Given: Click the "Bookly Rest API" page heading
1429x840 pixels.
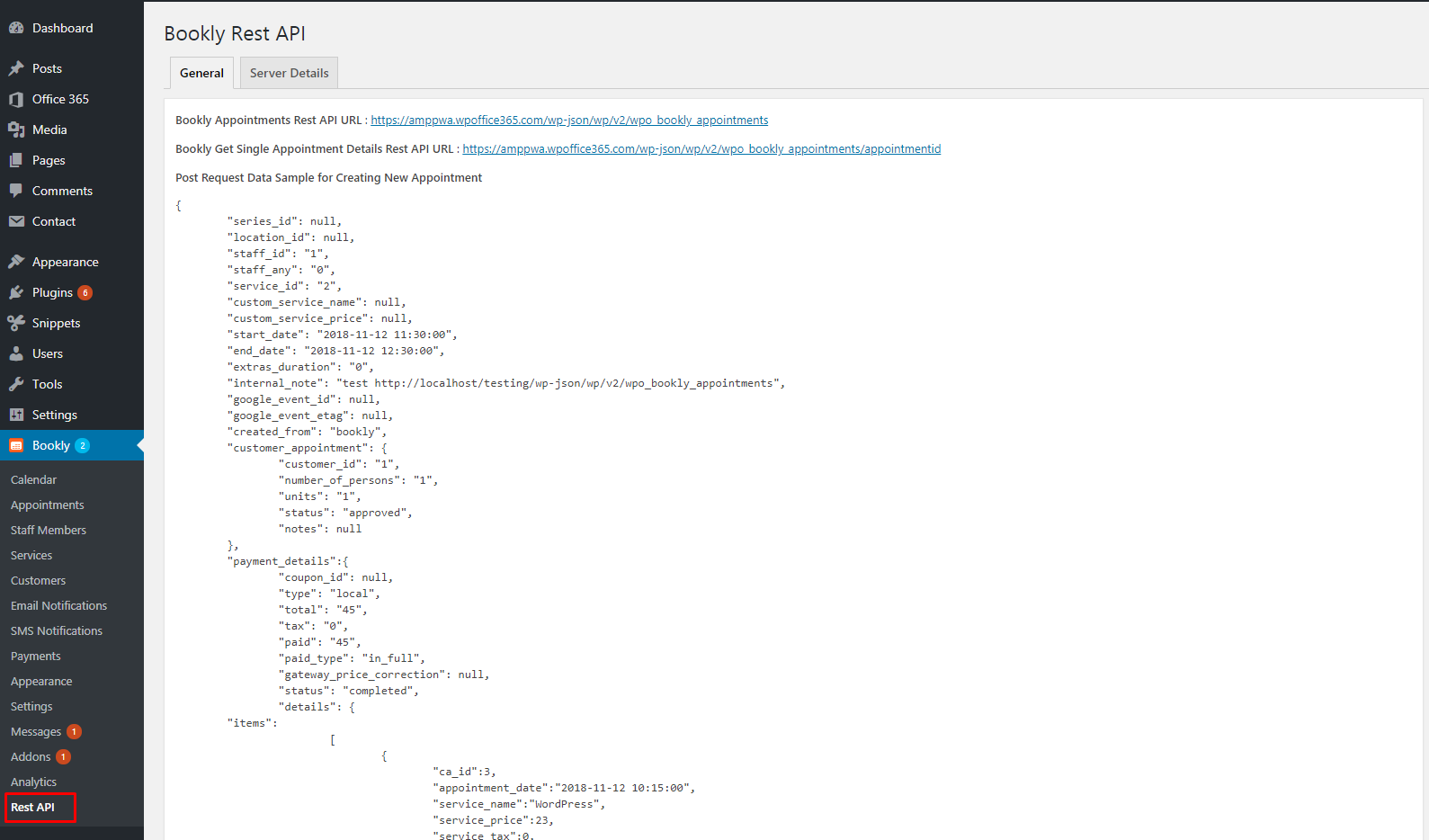Looking at the screenshot, I should [235, 34].
